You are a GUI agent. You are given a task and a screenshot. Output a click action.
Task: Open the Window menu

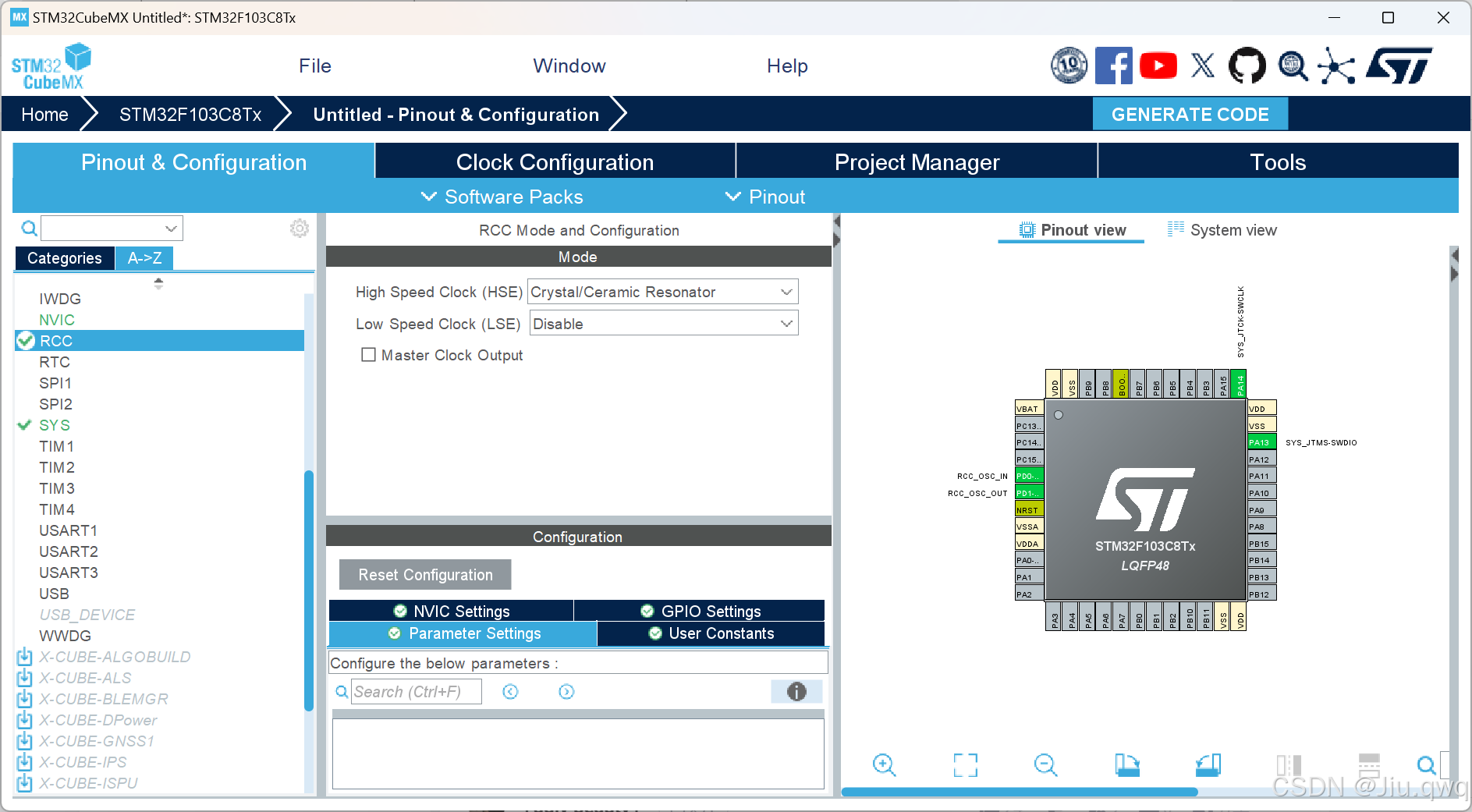click(569, 66)
